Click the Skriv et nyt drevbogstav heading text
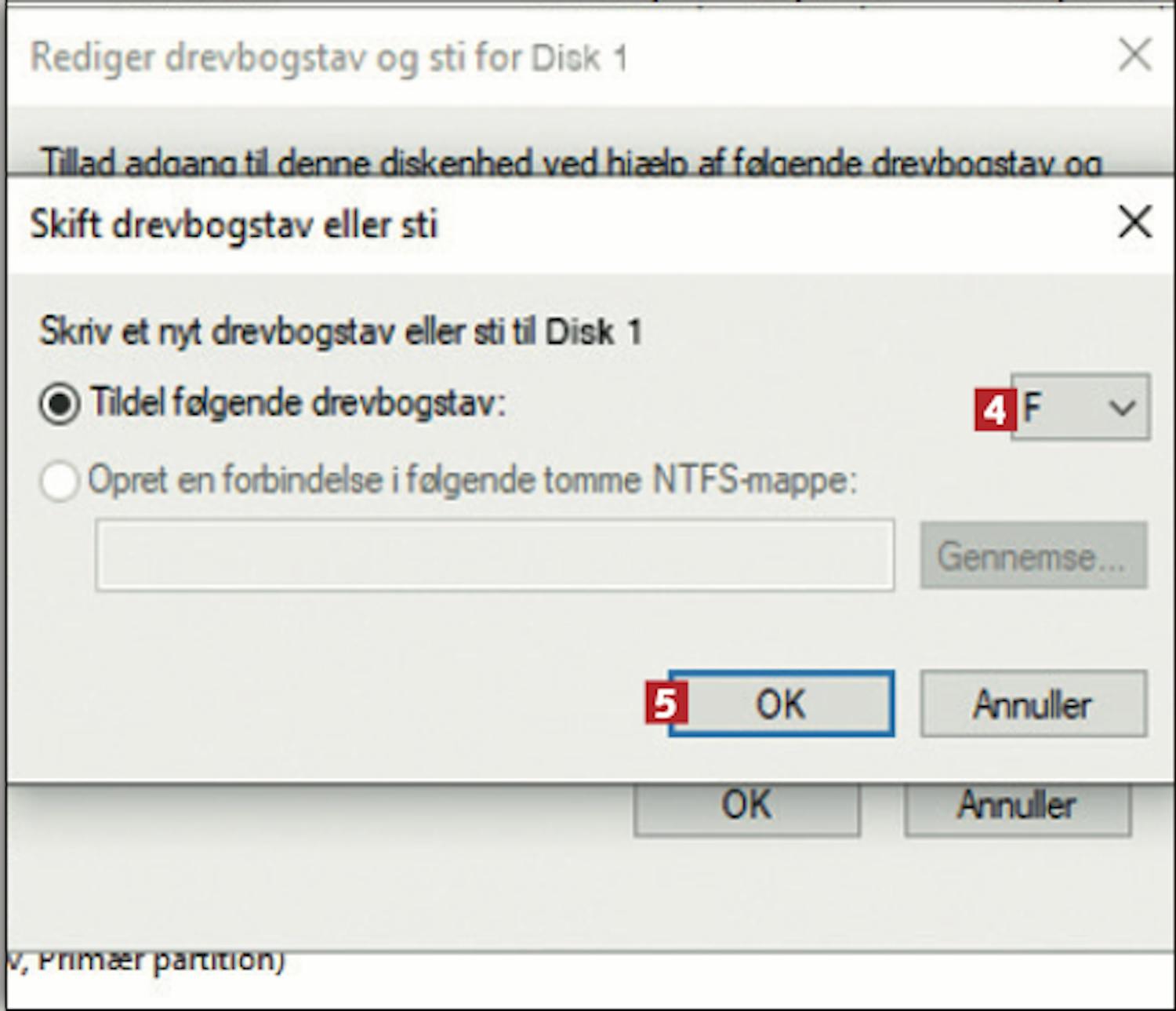1176x1011 pixels. (x=341, y=331)
